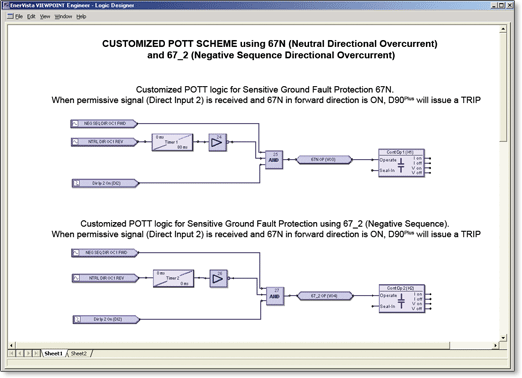Image resolution: width=522 pixels, height=378 pixels.
Task: Go to last sheet tab button
Action: pos(36,353)
